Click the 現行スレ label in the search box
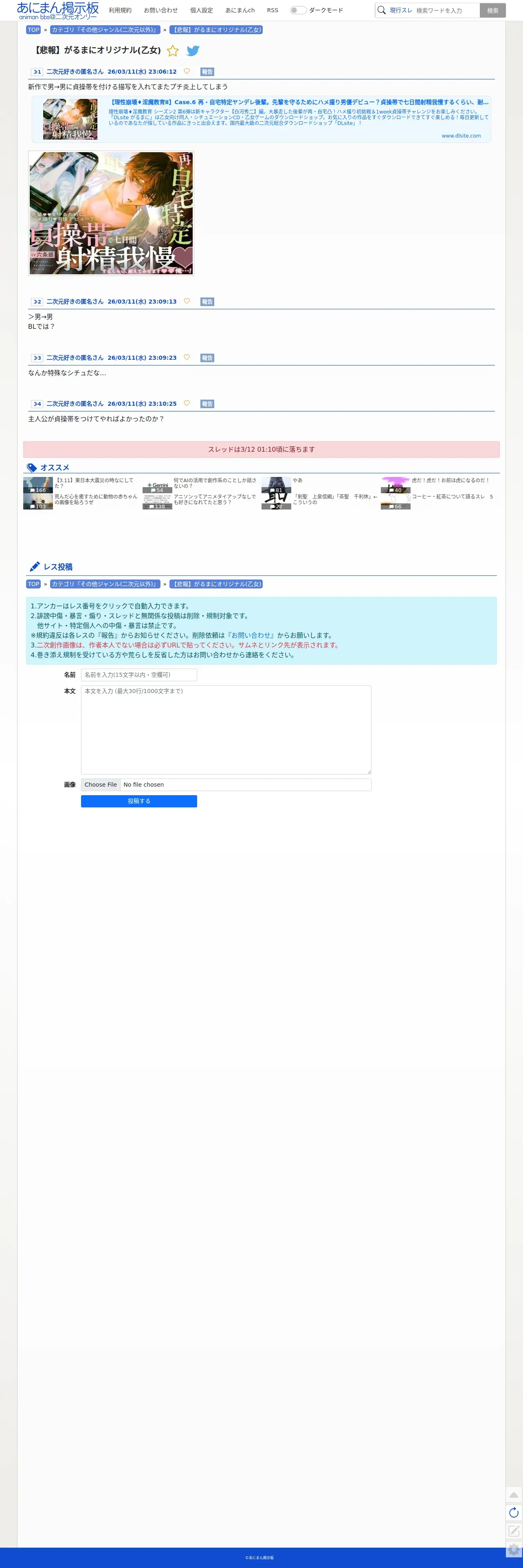The height and width of the screenshot is (1568, 523). pyautogui.click(x=401, y=10)
